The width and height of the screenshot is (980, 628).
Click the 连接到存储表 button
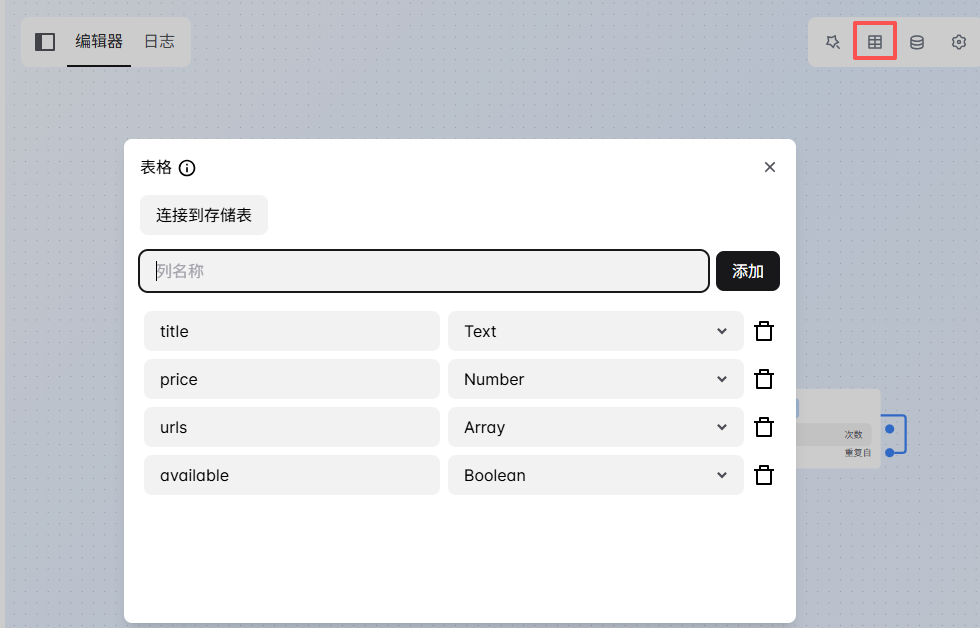[x=204, y=215]
